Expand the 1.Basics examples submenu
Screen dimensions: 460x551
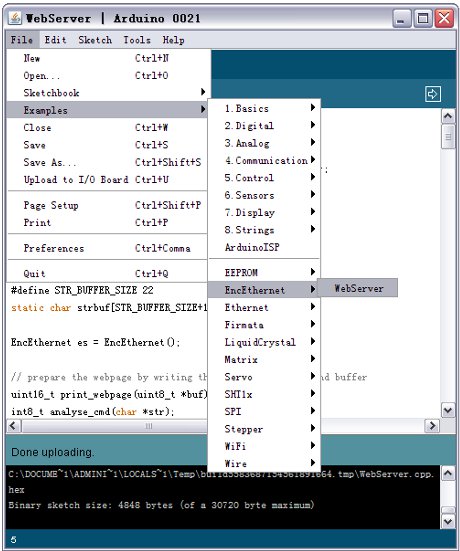[264, 108]
